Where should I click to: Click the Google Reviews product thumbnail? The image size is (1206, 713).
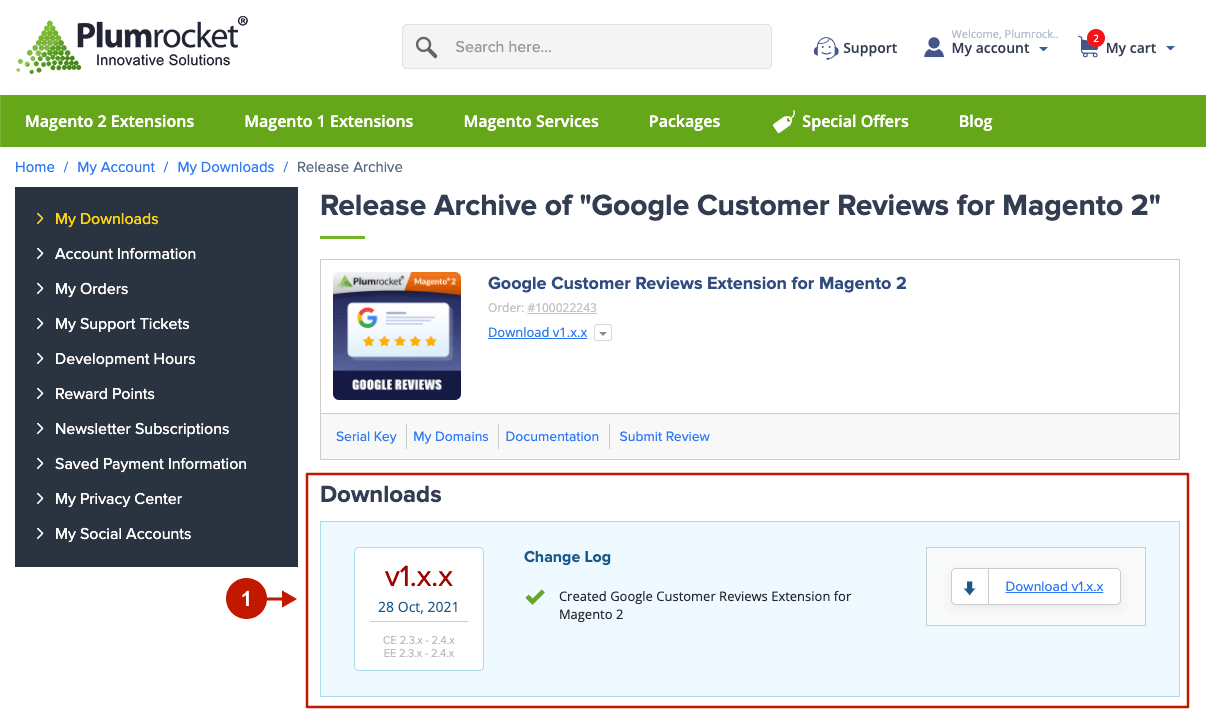[x=397, y=336]
